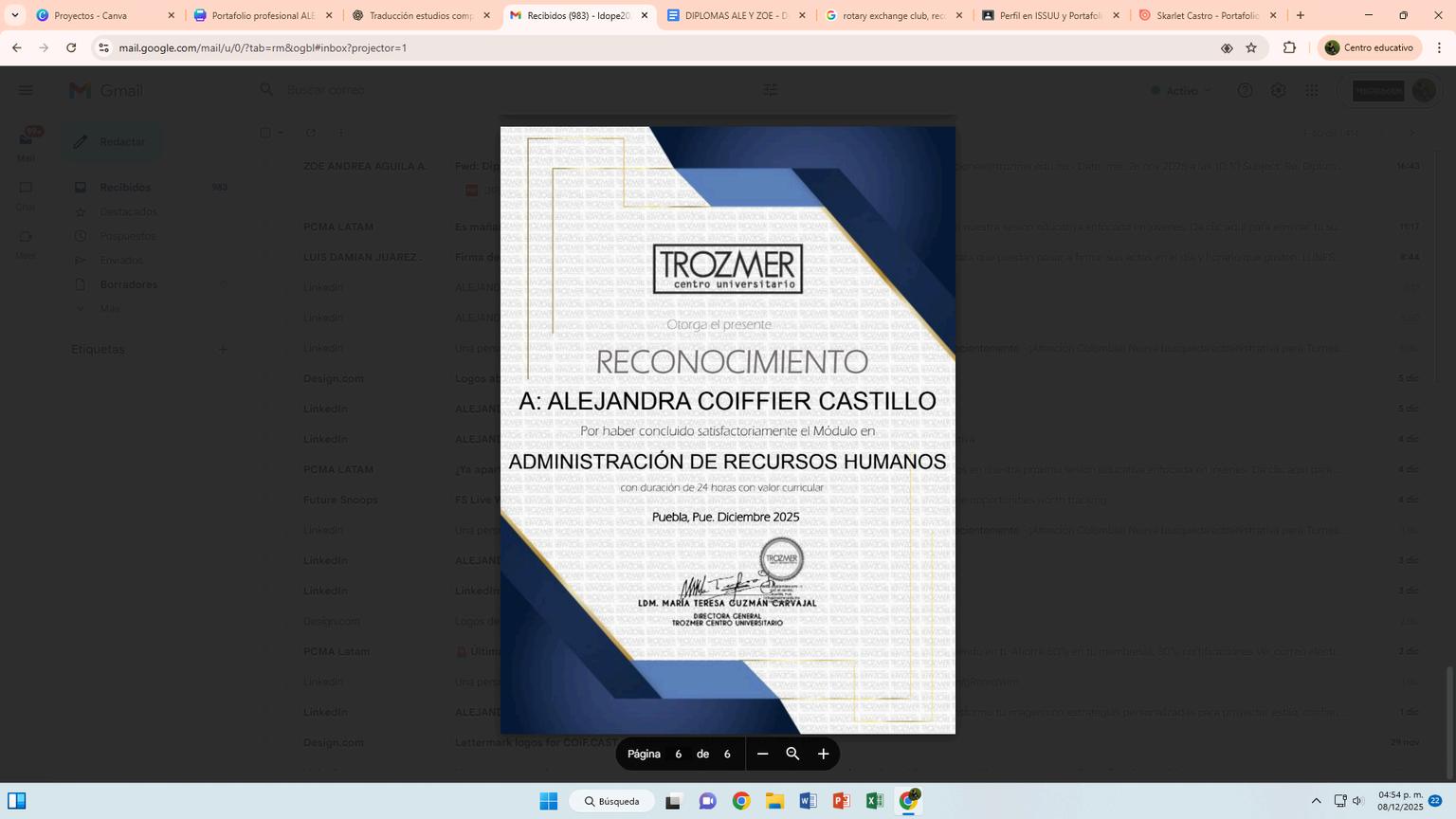This screenshot has width=1456, height=819.
Task: Close the DIPLOMAS ALE Y ZOE tab
Action: 802,15
